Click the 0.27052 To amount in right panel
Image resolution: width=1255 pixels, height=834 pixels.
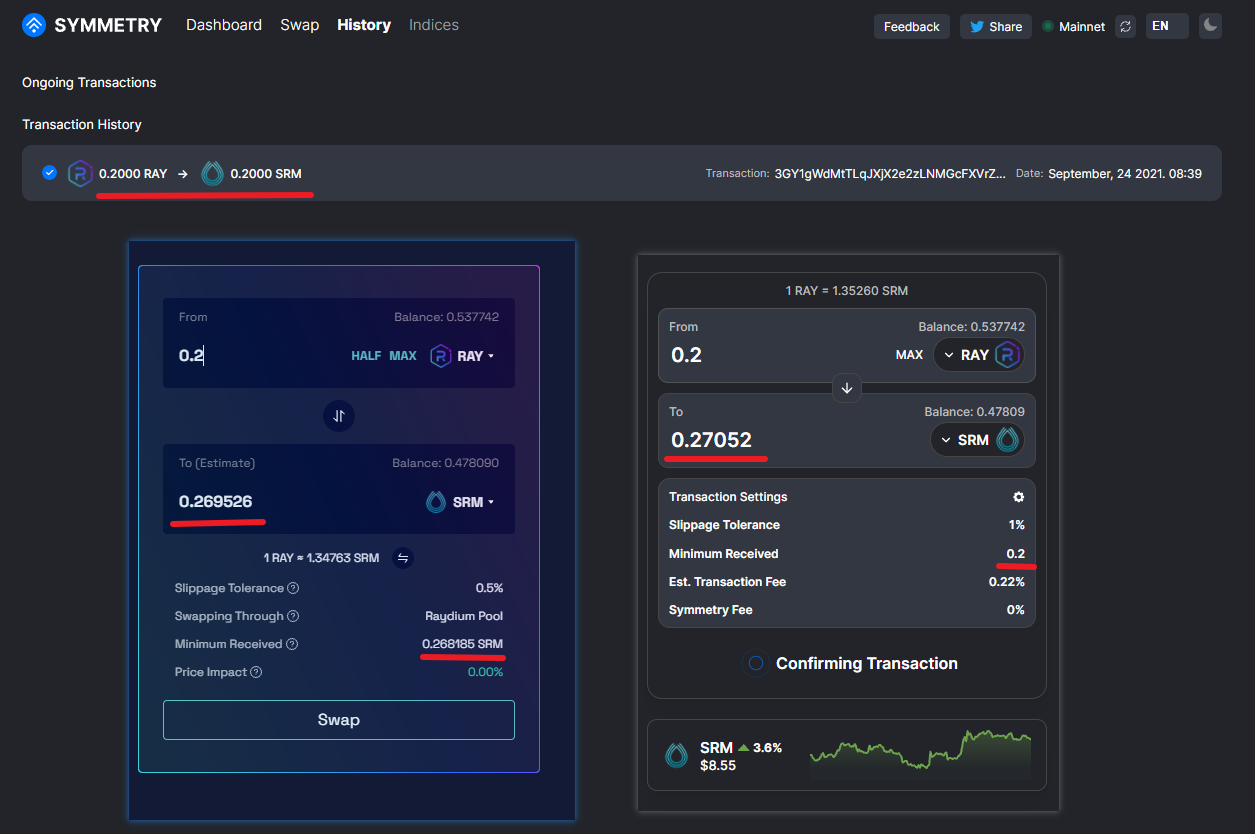tap(712, 440)
